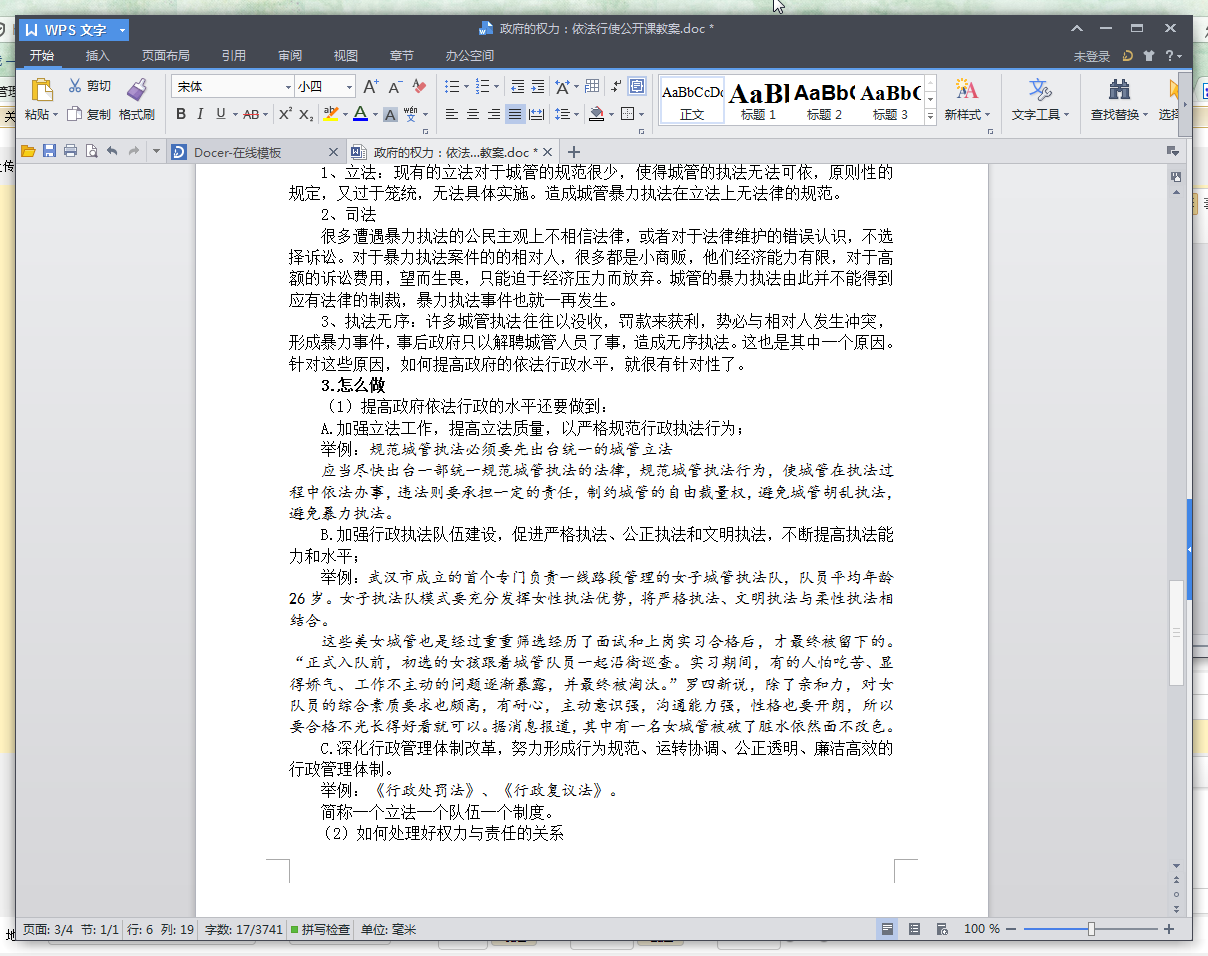This screenshot has height=956, width=1208.
Task: Center align the text
Action: (473, 115)
